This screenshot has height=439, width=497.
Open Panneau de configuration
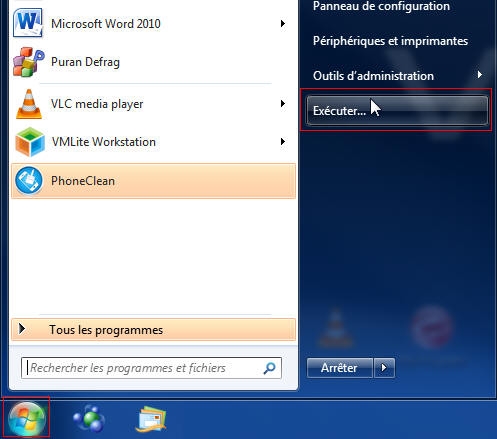pyautogui.click(x=381, y=6)
